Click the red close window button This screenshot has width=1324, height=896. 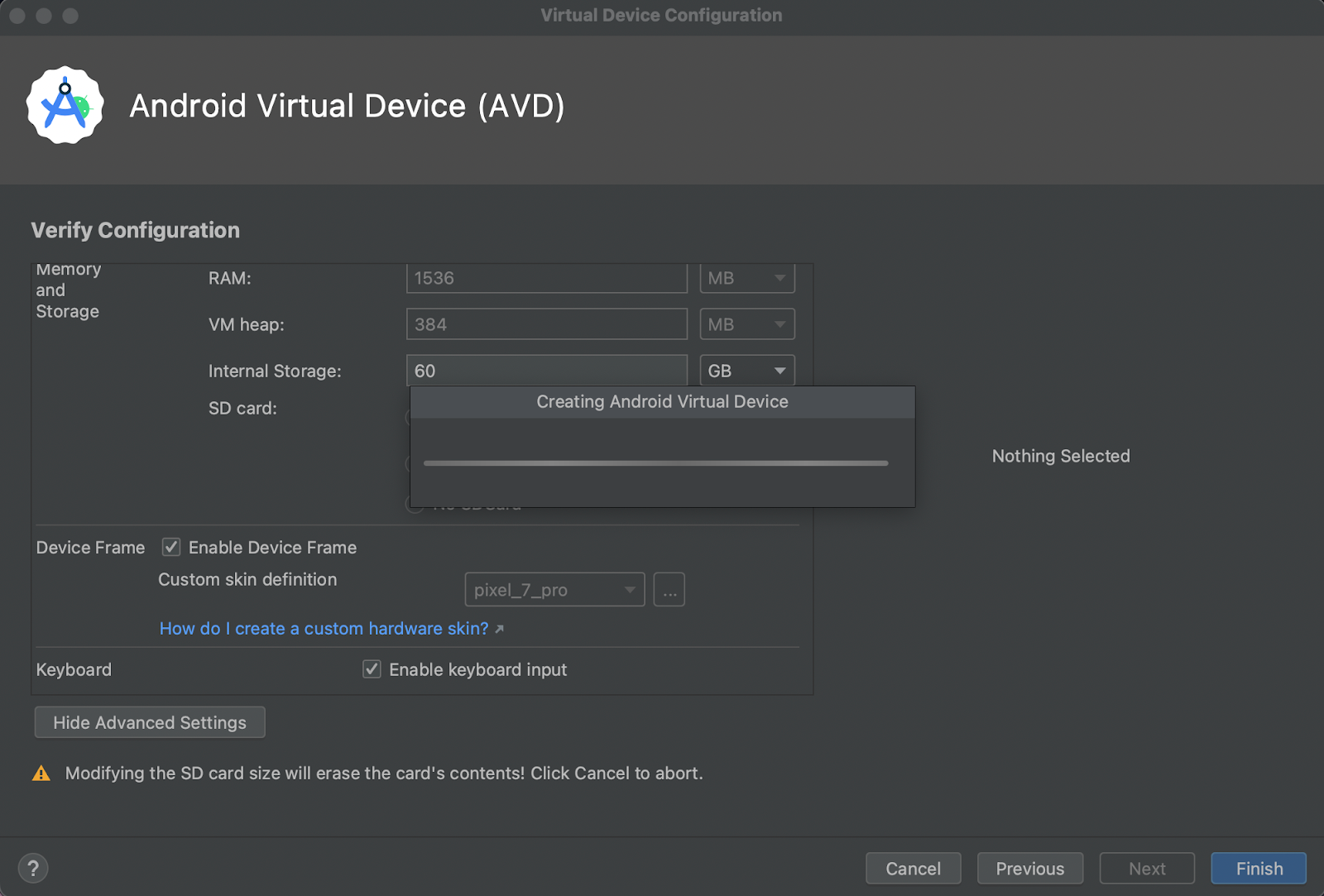tap(17, 16)
